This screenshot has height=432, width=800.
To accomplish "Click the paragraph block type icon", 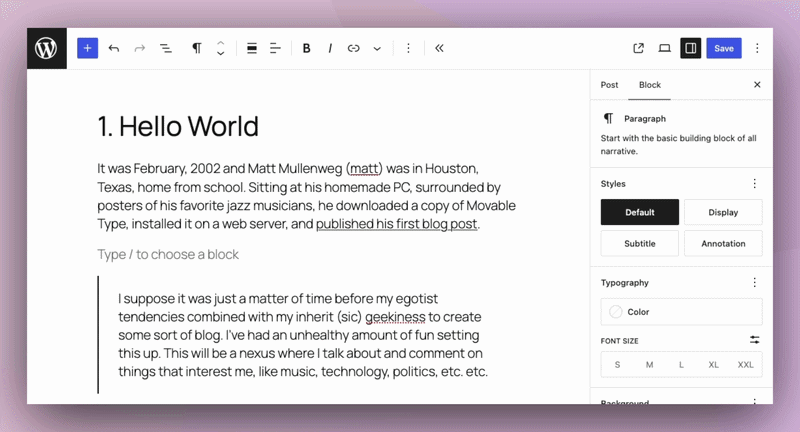I will (196, 48).
